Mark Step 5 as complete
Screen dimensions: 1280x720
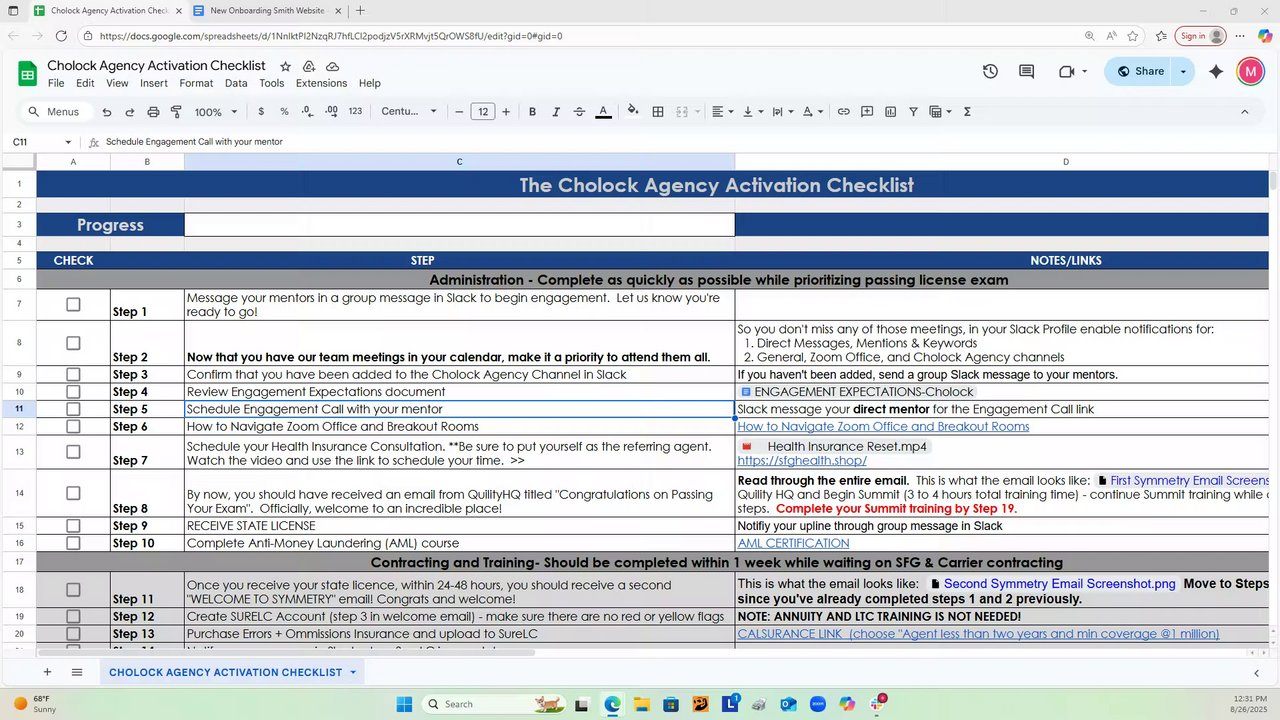pos(73,409)
